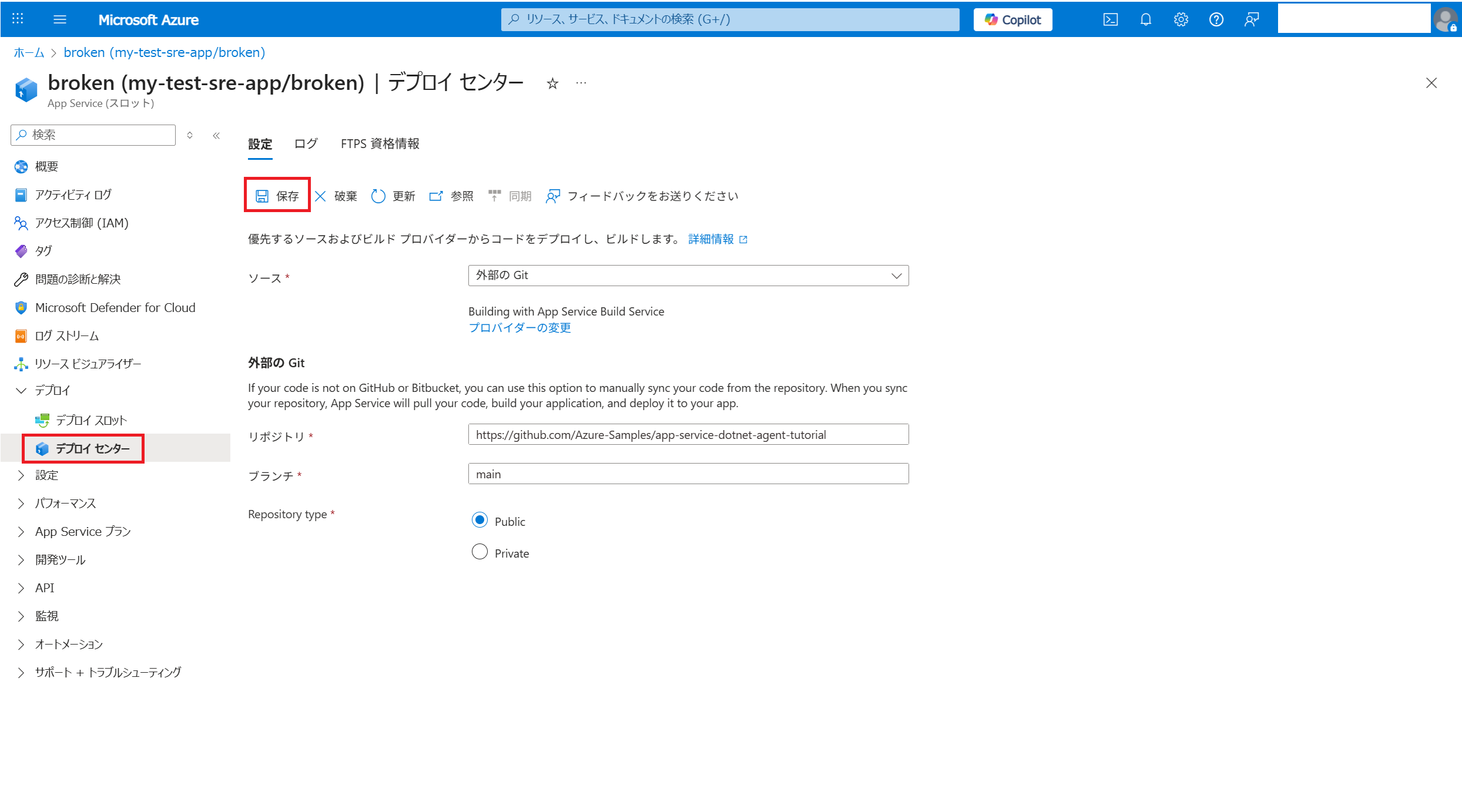Open the more options ellipsis by the title
The width and height of the screenshot is (1462, 812).
point(581,83)
